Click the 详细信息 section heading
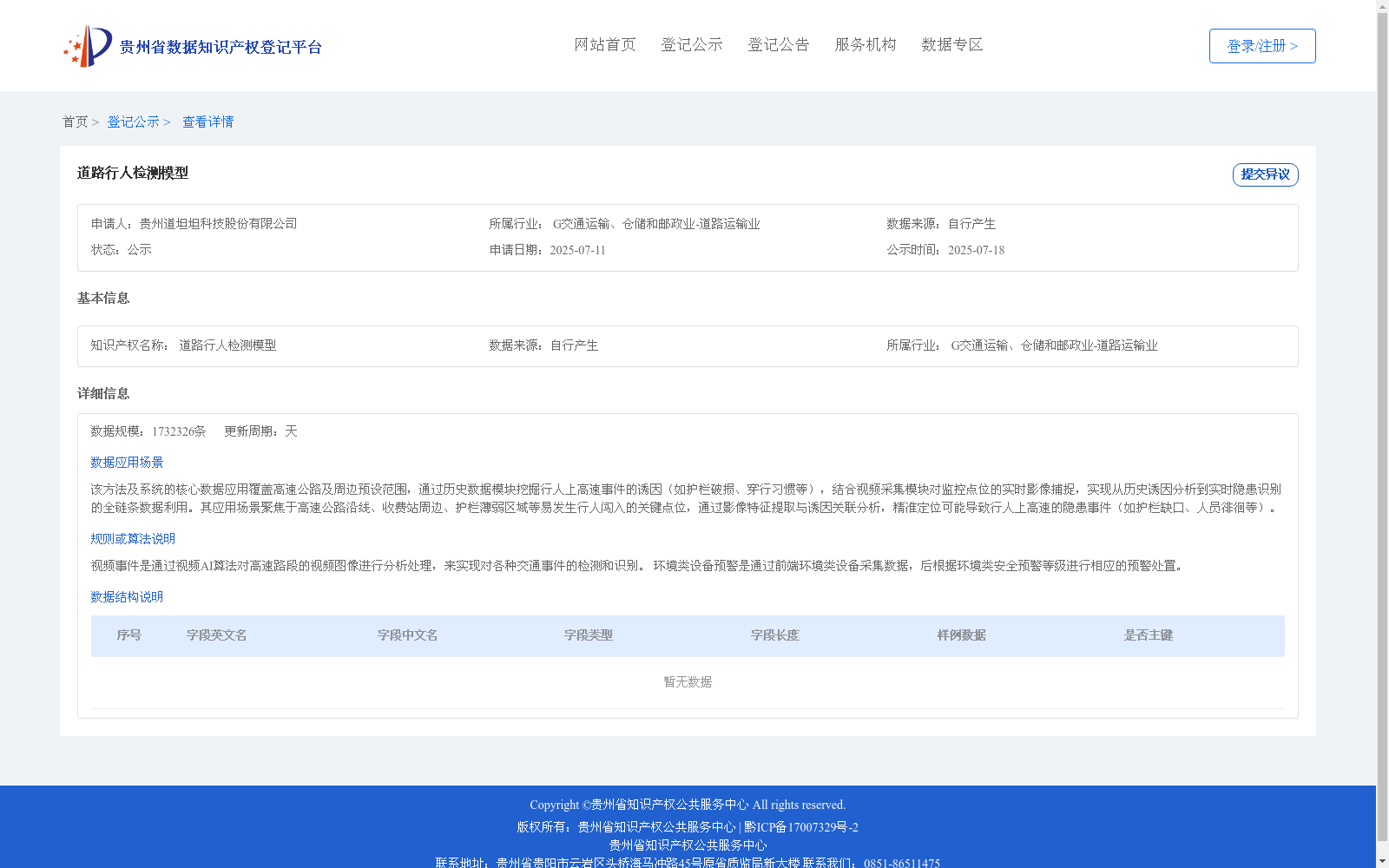 click(103, 394)
